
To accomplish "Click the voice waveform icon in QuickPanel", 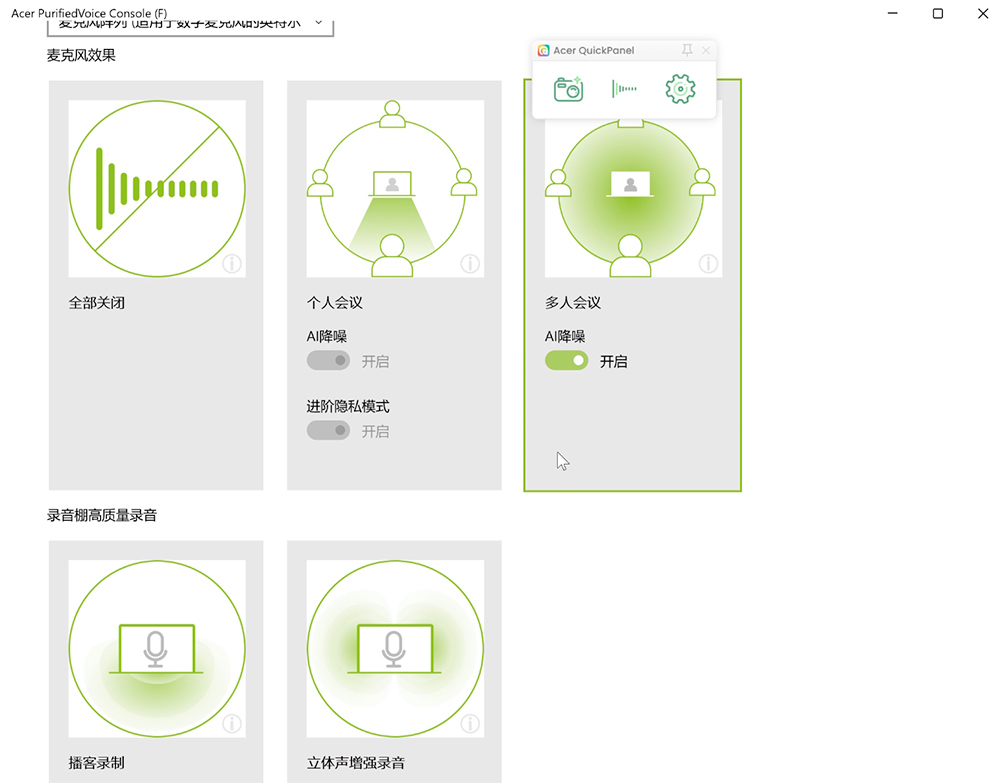I will [x=624, y=89].
